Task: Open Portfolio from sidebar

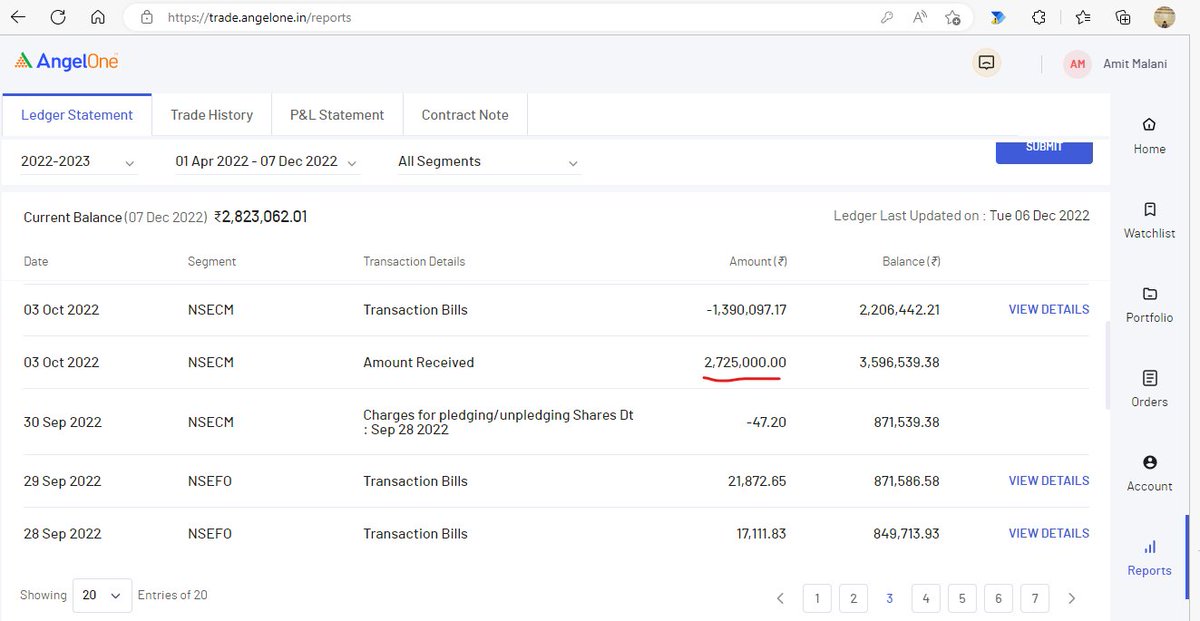Action: pos(1149,305)
